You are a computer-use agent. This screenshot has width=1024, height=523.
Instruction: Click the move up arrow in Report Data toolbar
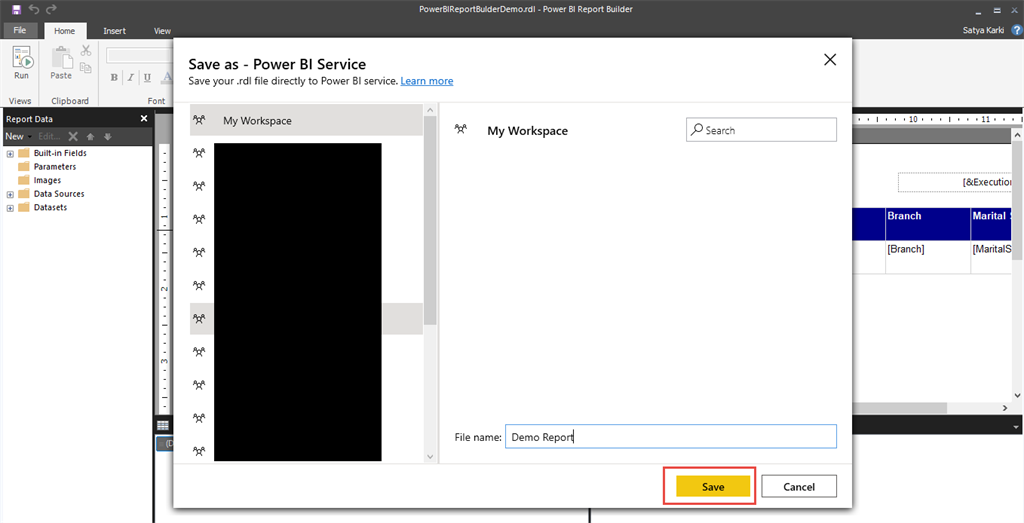(91, 136)
